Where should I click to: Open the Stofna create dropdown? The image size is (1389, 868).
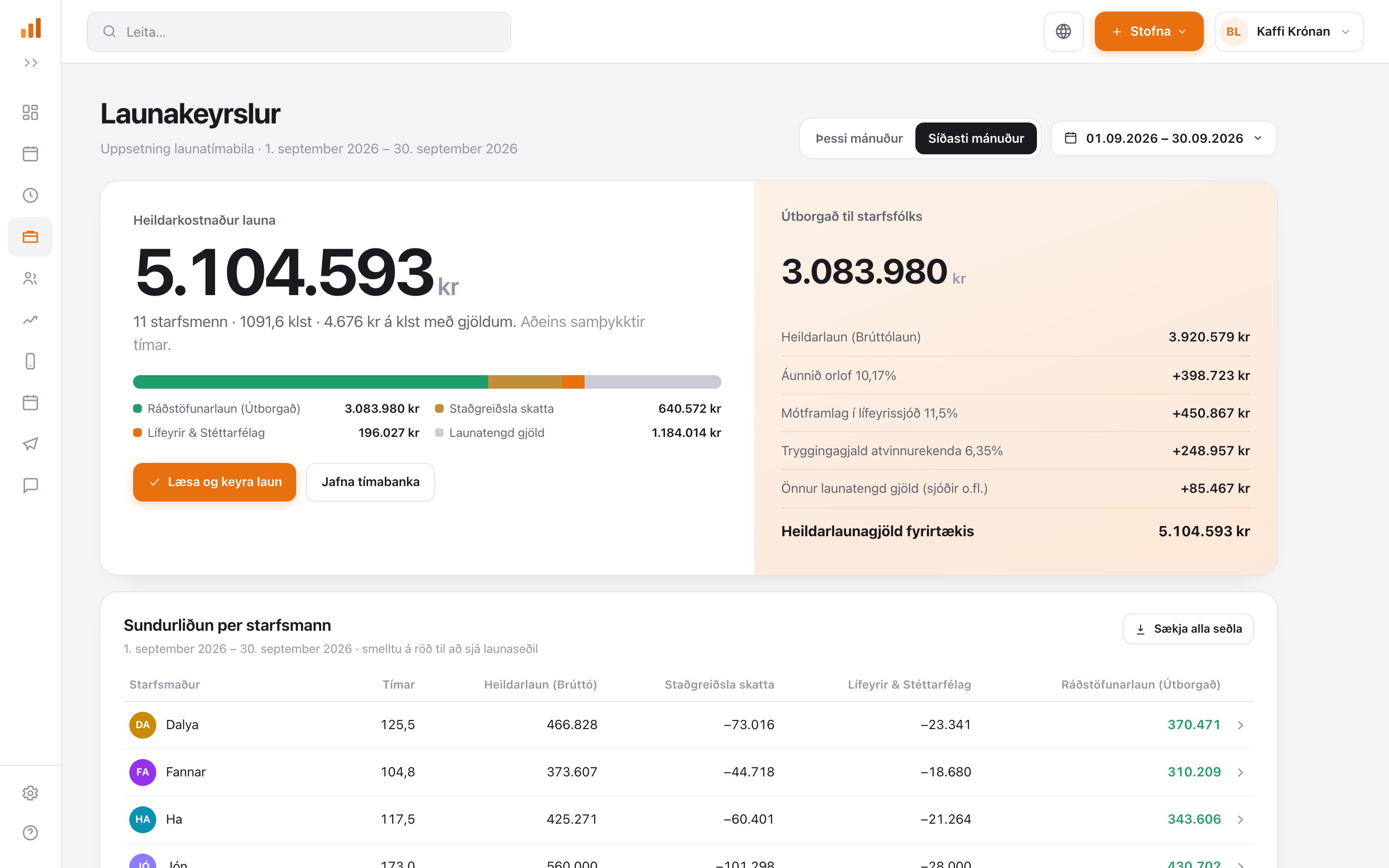click(1148, 31)
